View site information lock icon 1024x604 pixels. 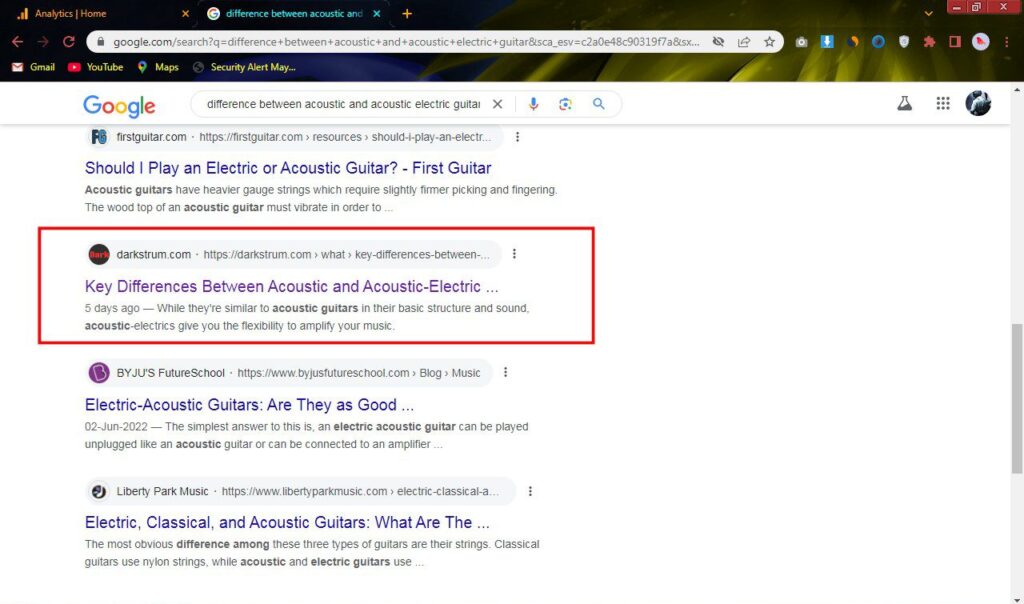pos(100,42)
